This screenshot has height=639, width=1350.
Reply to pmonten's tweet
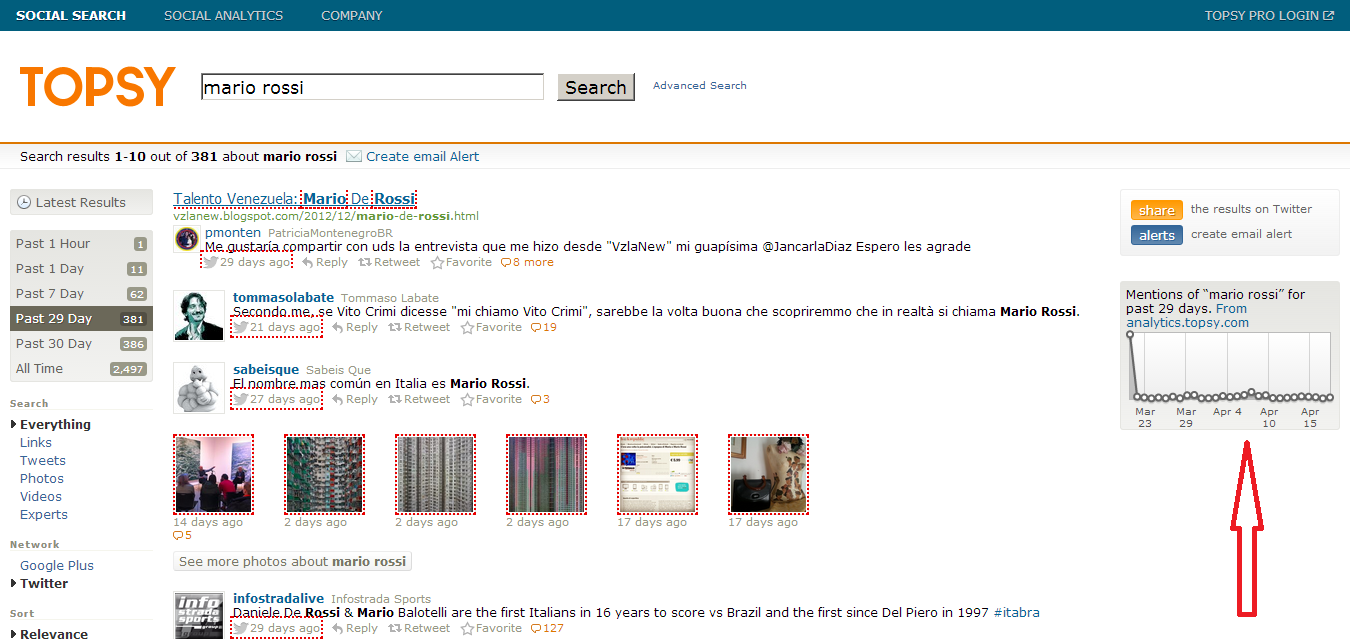pyautogui.click(x=325, y=262)
